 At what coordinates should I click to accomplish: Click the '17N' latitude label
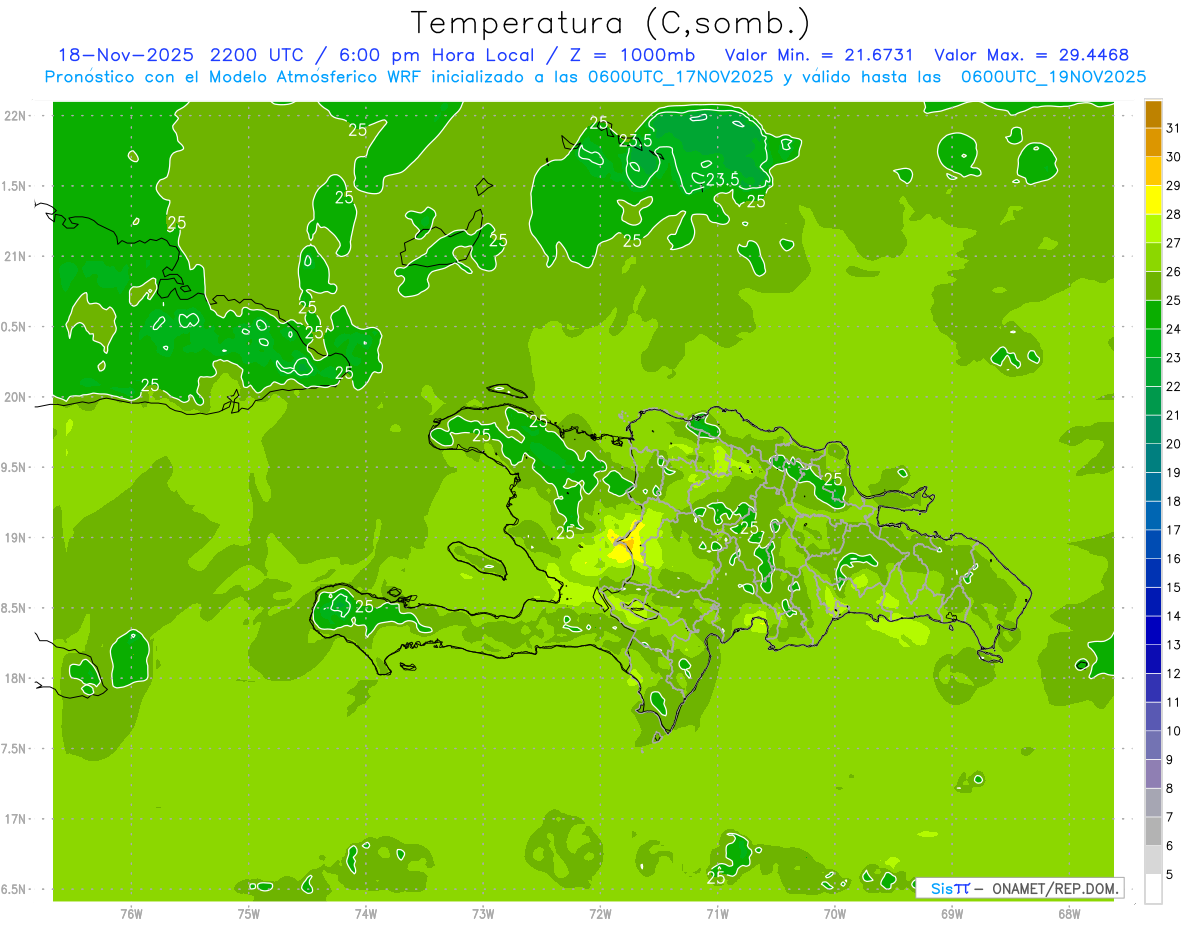click(x=18, y=819)
